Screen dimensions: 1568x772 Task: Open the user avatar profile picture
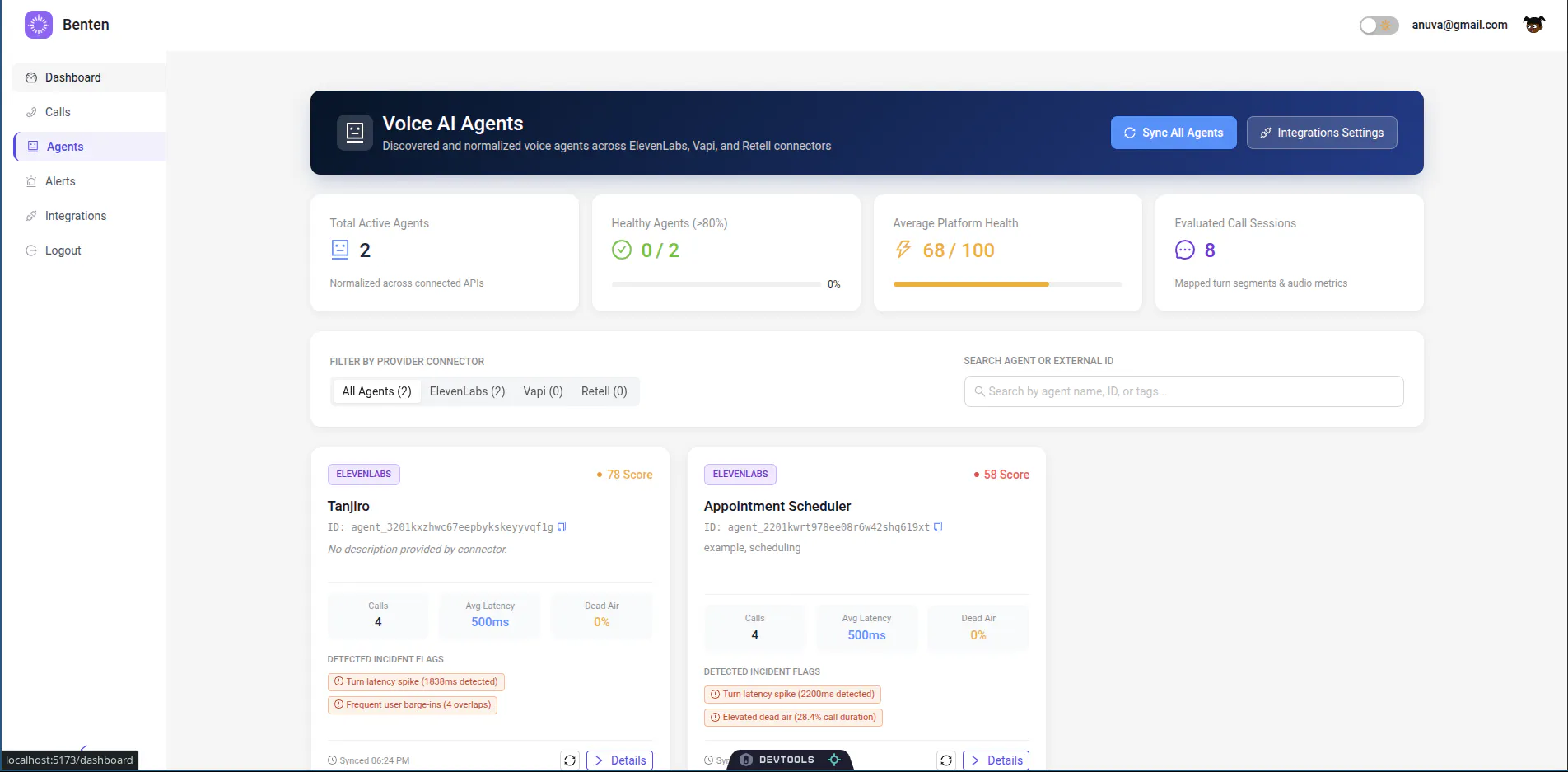click(1533, 25)
